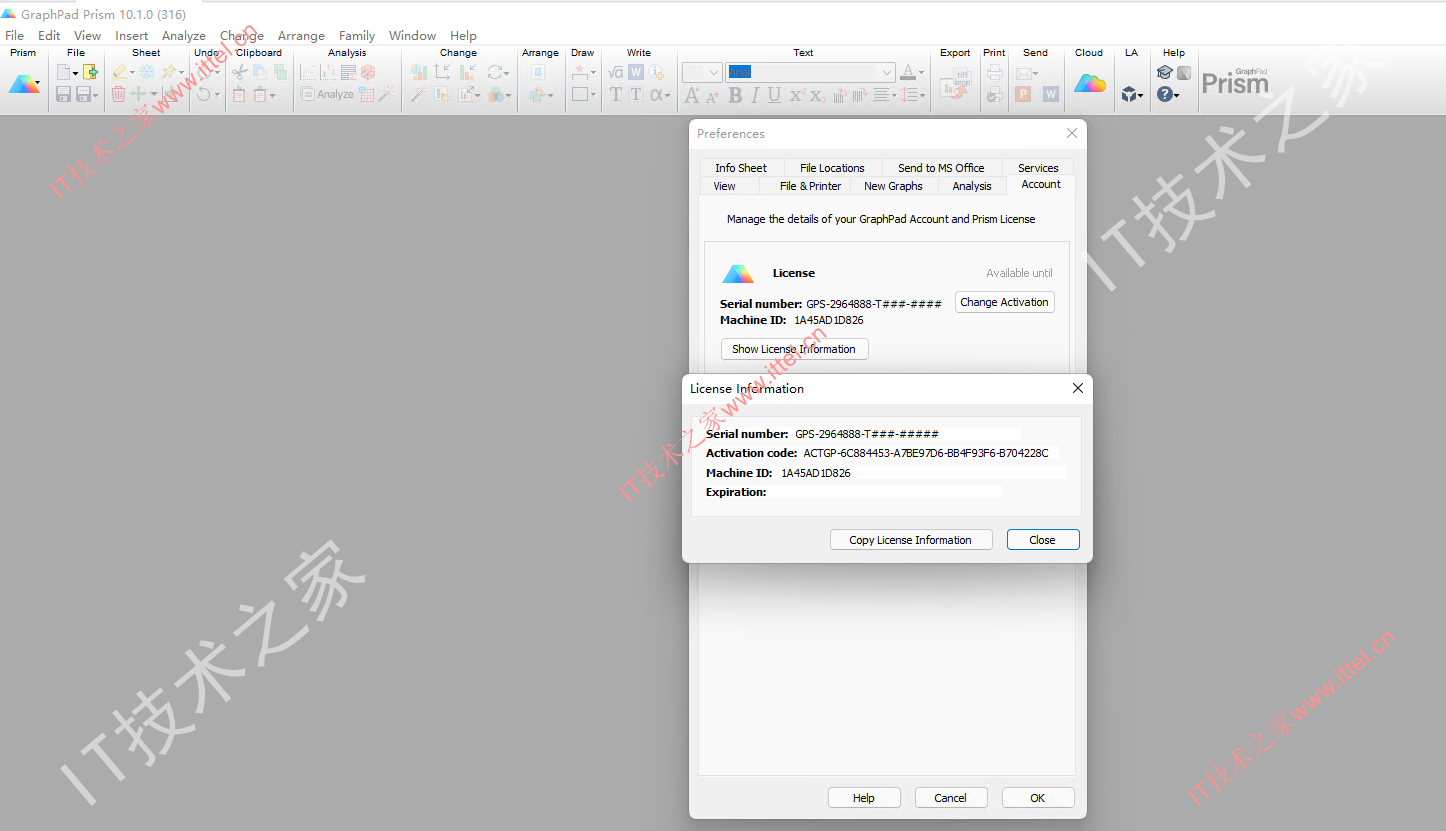Open the File menu
This screenshot has width=1446, height=831.
tap(14, 35)
